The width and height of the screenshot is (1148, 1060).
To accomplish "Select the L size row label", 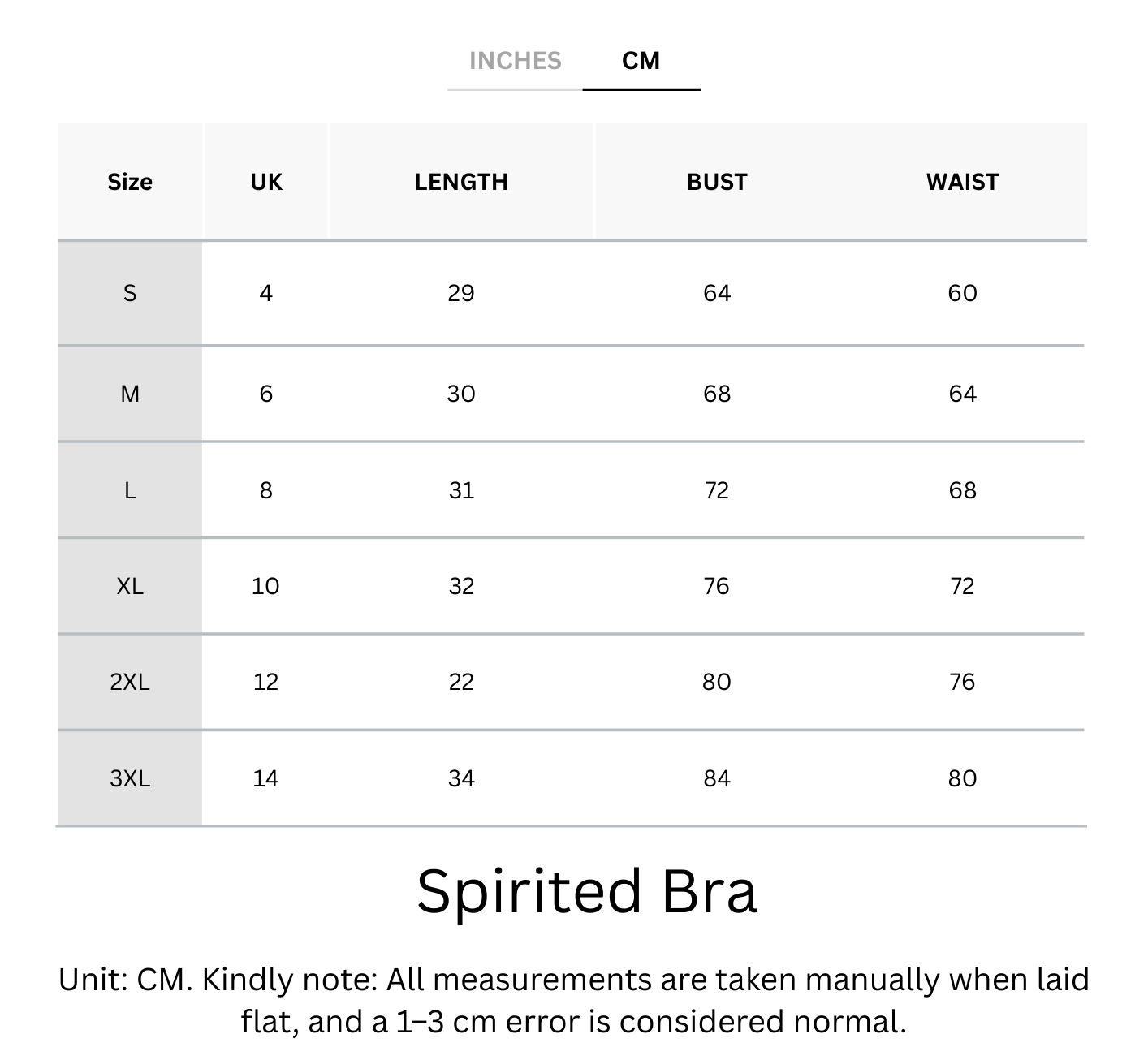I will pos(130,490).
